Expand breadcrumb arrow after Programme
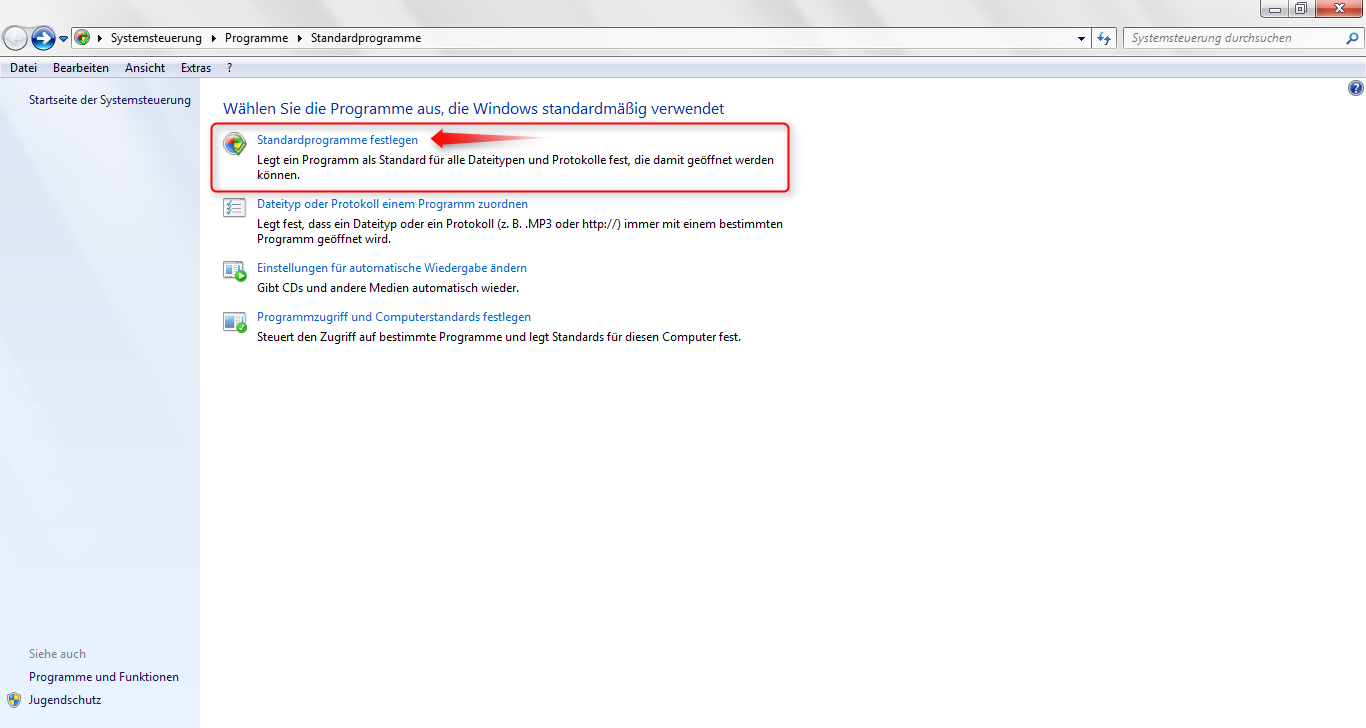 point(298,38)
